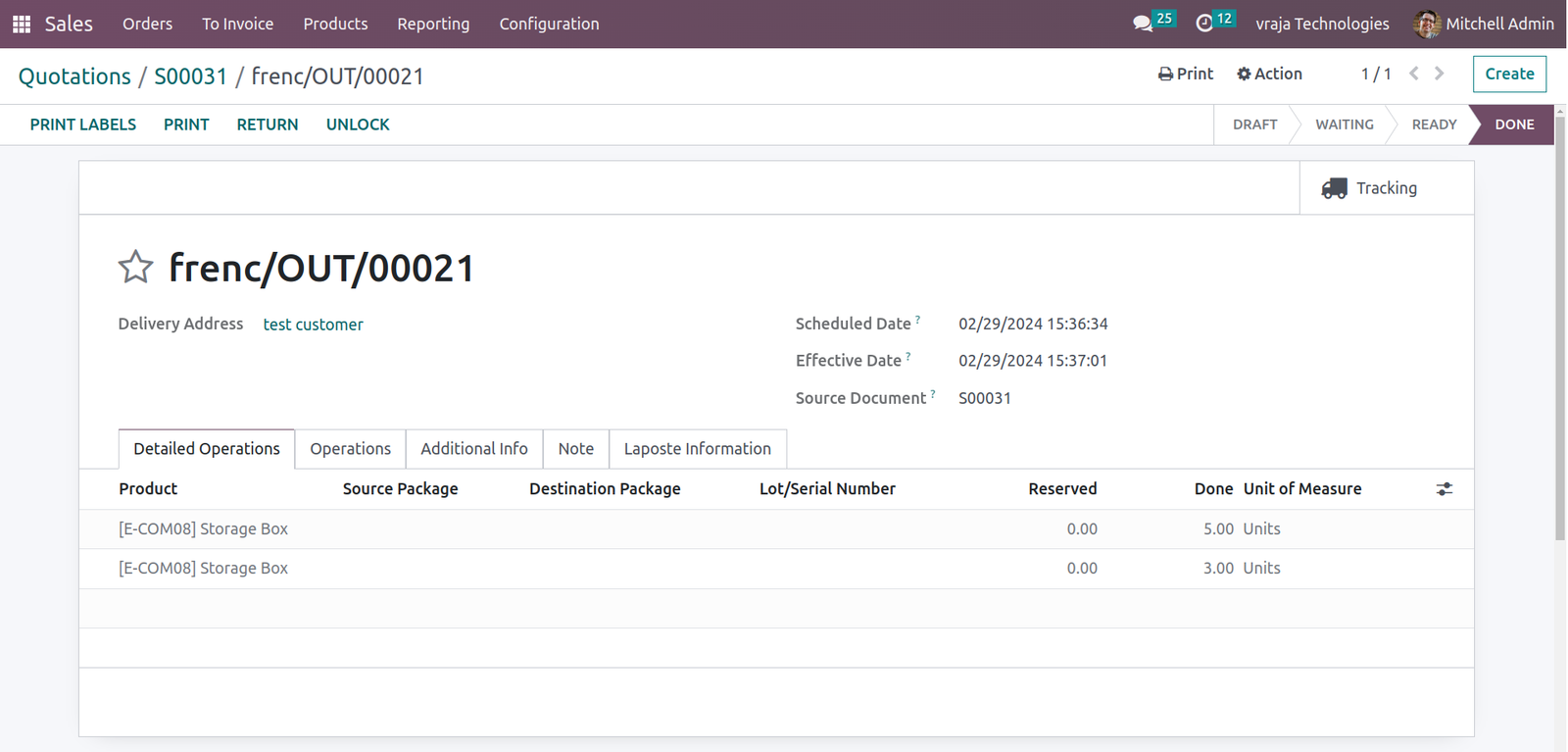Open the test customer delivery address link
1568x752 pixels.
point(313,325)
